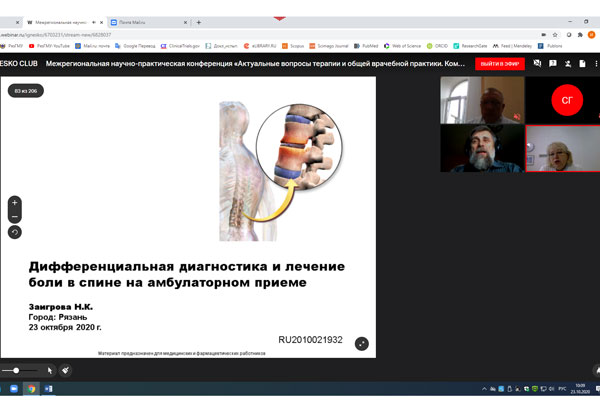Screen dimensions: 600x400
Task: Select the СГ participant avatar tile
Action: [566, 100]
